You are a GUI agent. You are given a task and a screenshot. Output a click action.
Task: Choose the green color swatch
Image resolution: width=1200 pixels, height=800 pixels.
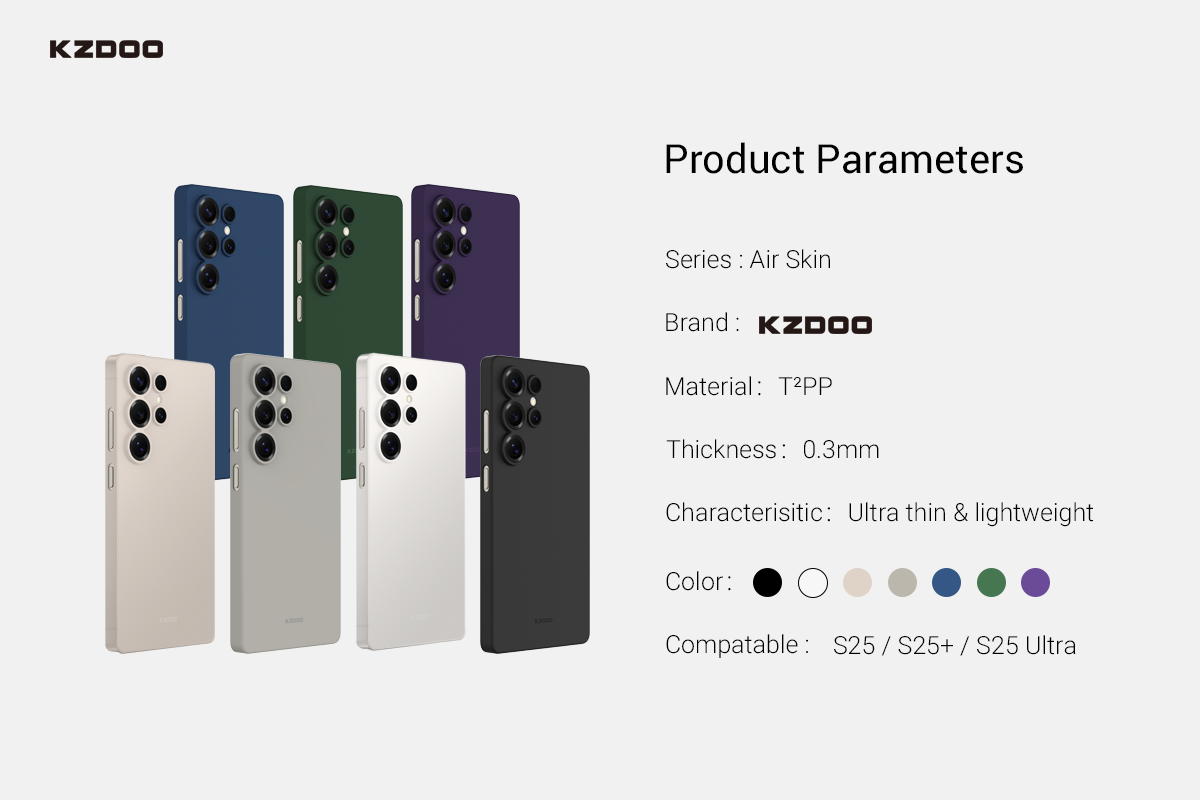(991, 582)
